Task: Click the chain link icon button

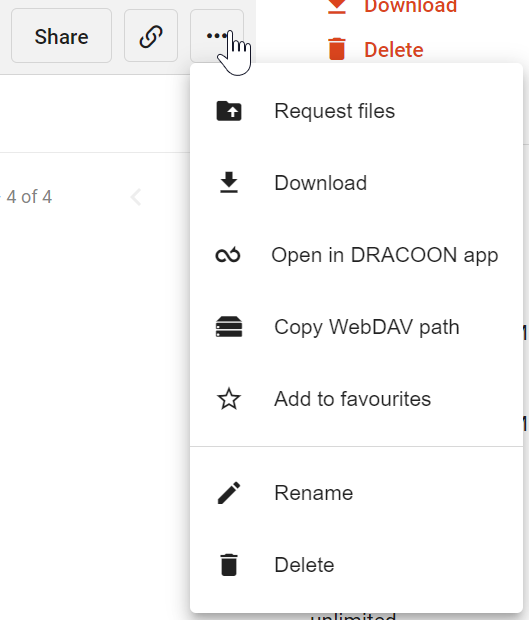Action: tap(151, 36)
